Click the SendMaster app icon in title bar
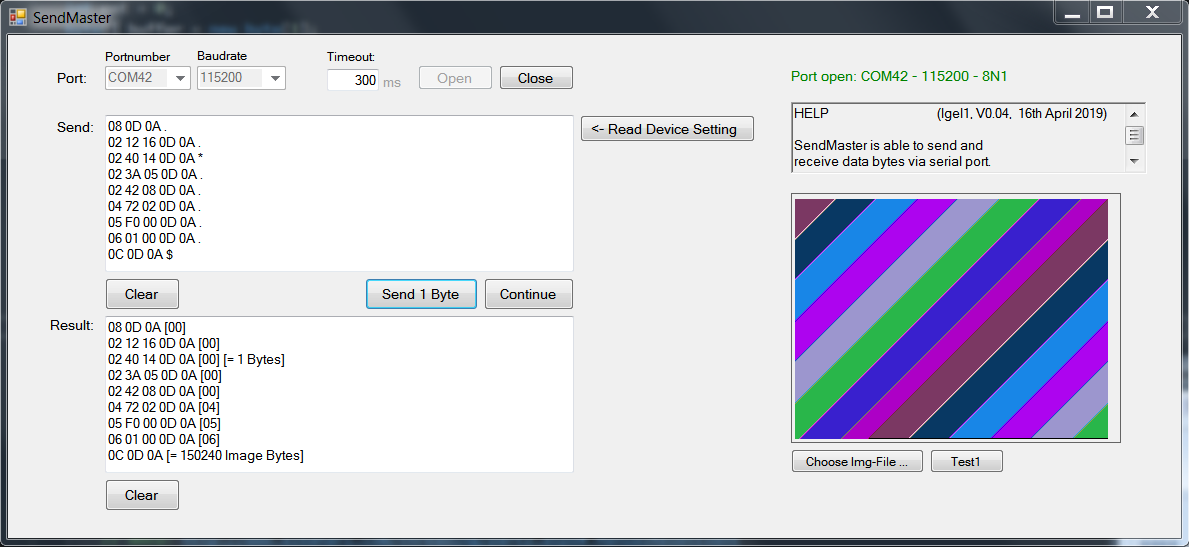 tap(17, 17)
